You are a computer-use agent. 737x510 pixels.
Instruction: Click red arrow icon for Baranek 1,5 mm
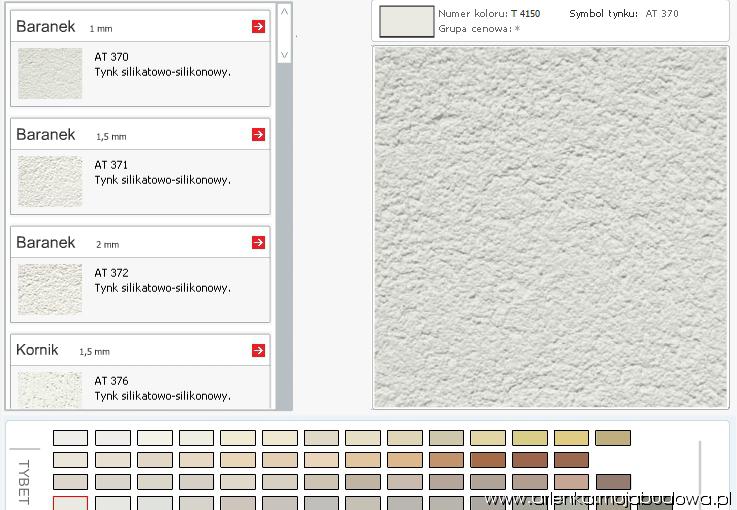pyautogui.click(x=259, y=134)
